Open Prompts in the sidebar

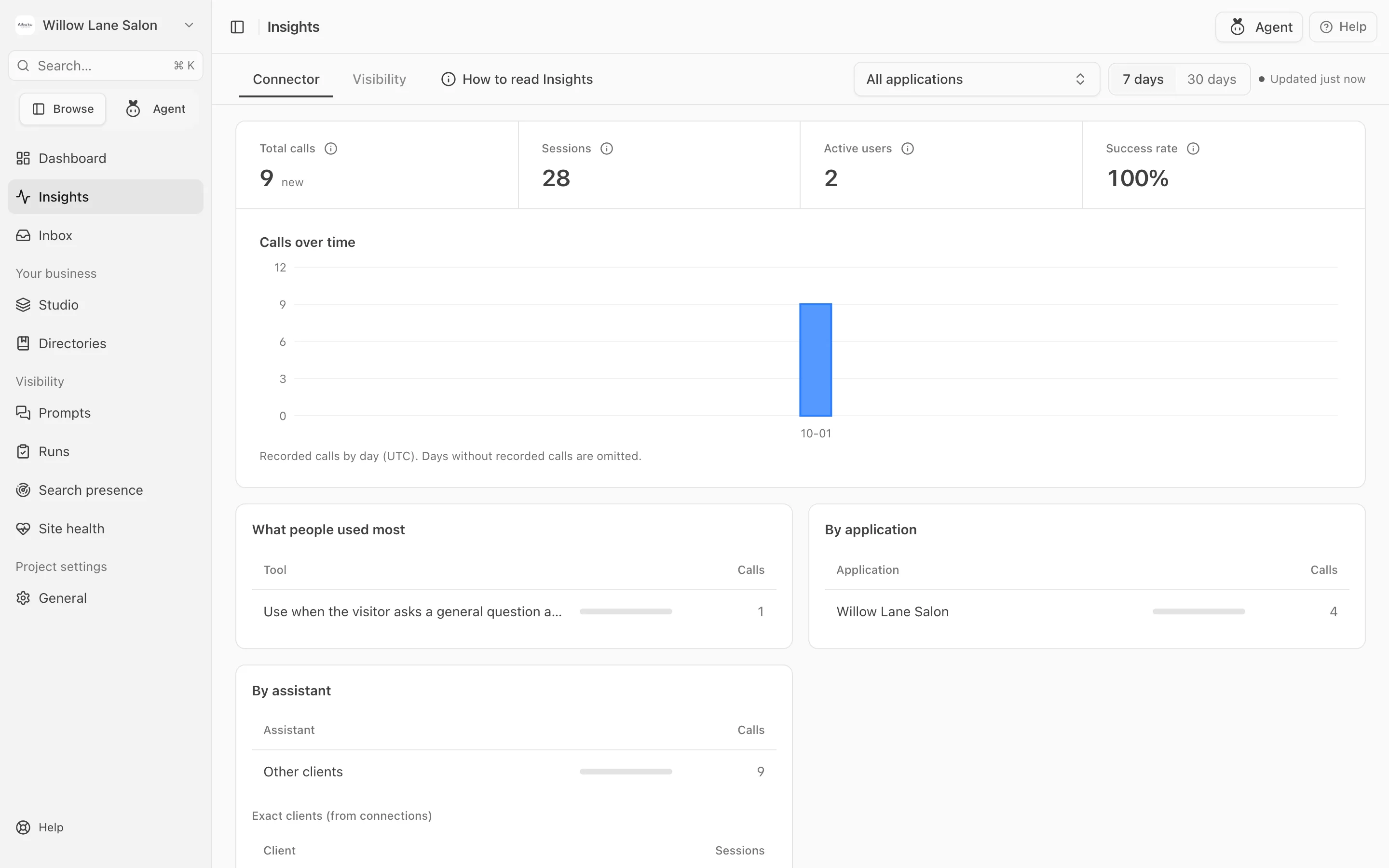[x=106, y=413]
